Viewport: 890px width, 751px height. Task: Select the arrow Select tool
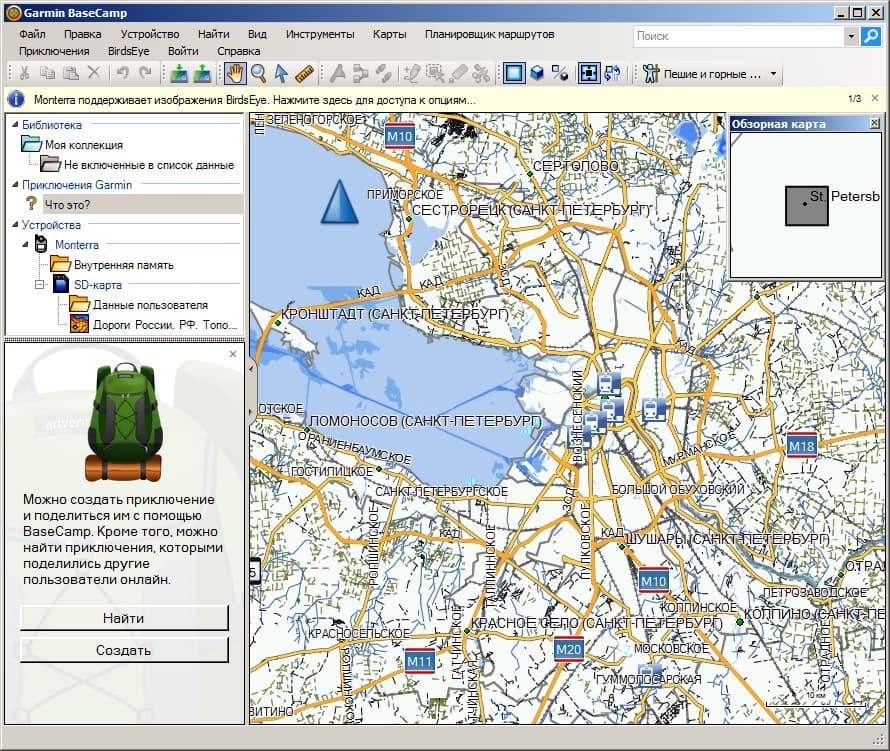tap(281, 73)
